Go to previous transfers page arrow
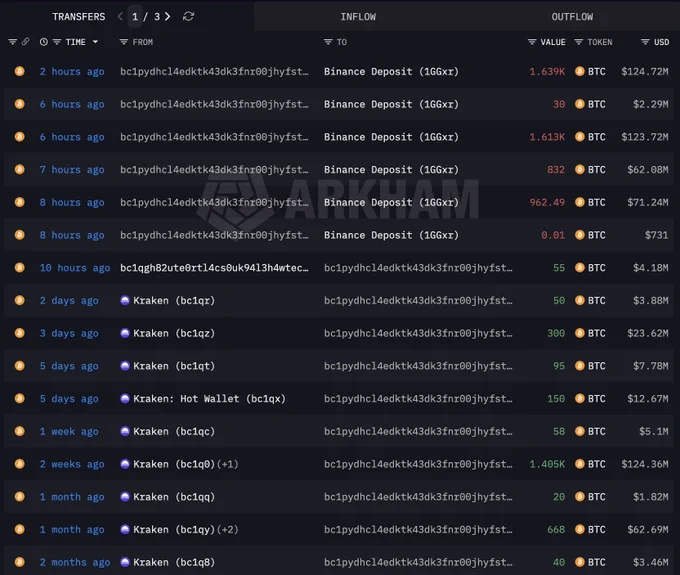This screenshot has width=680, height=575. click(x=120, y=17)
